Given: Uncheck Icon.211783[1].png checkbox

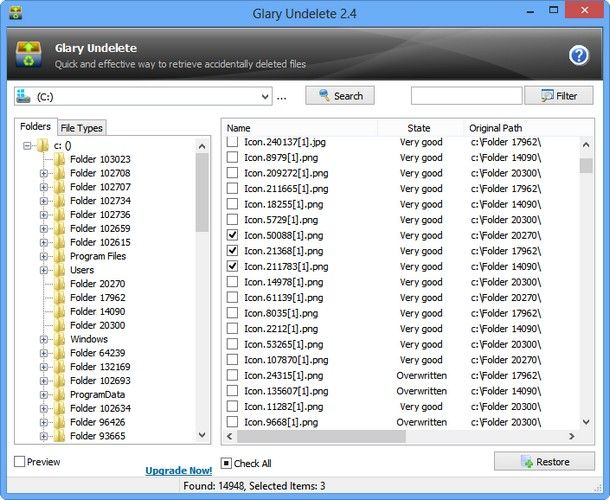Looking at the screenshot, I should pos(232,266).
